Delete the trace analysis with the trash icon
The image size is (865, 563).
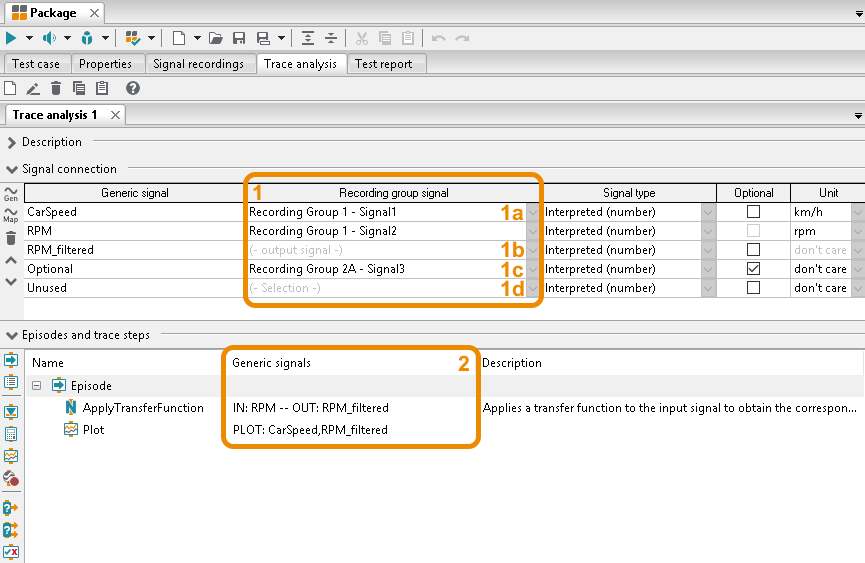click(x=56, y=88)
